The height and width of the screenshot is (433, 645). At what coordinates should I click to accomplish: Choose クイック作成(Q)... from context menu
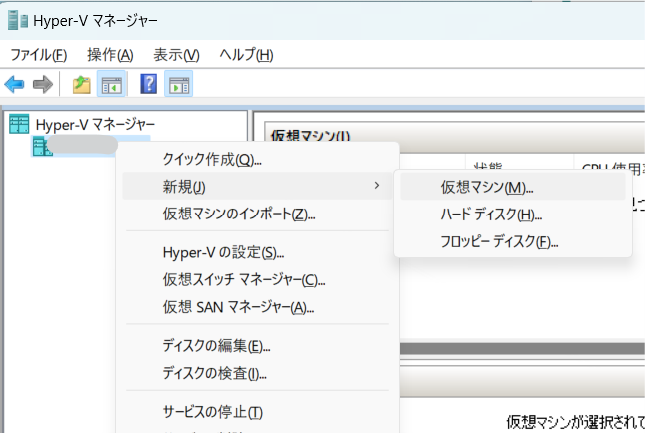(258, 159)
